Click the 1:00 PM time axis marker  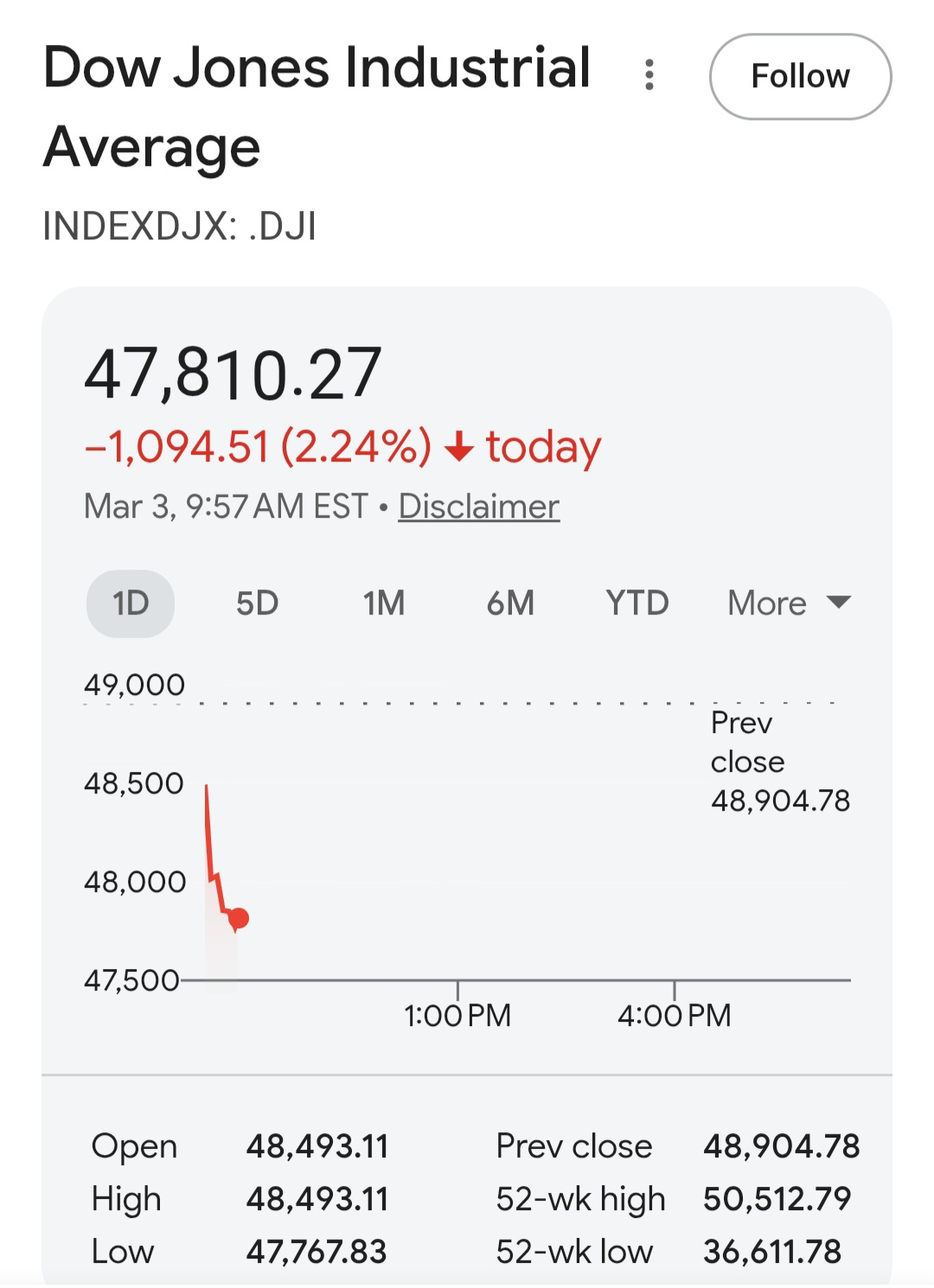pos(457,1015)
